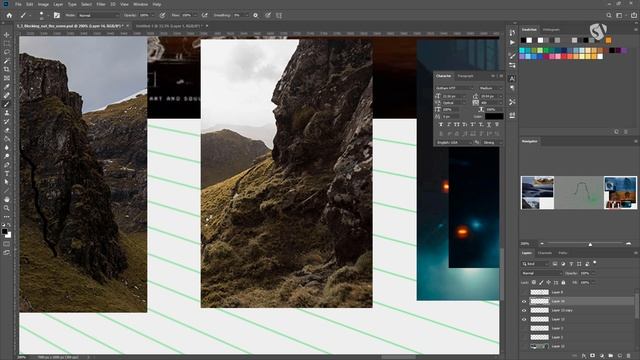Switch to the Paths tab
The image size is (640, 360).
562,253
